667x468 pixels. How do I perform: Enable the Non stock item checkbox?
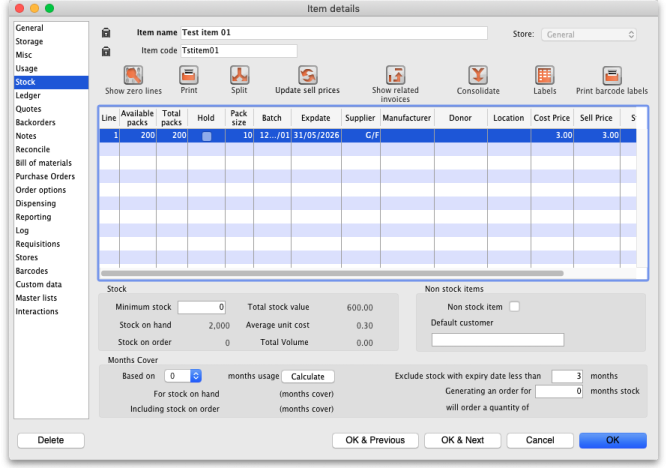pos(515,307)
